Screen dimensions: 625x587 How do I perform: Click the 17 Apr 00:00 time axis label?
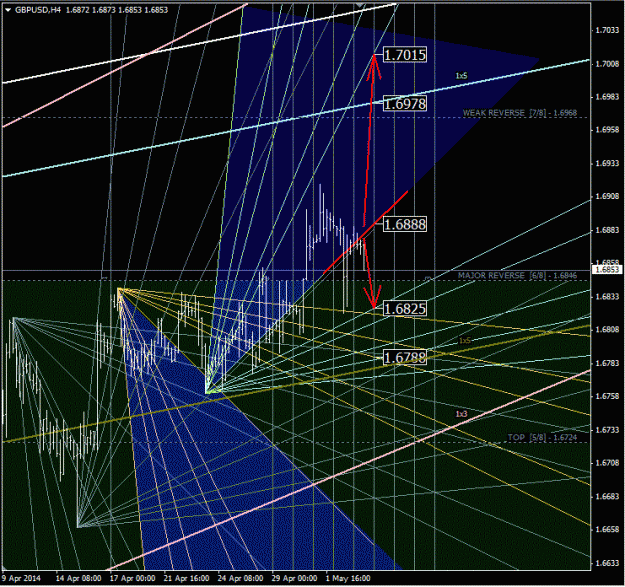coord(133,578)
